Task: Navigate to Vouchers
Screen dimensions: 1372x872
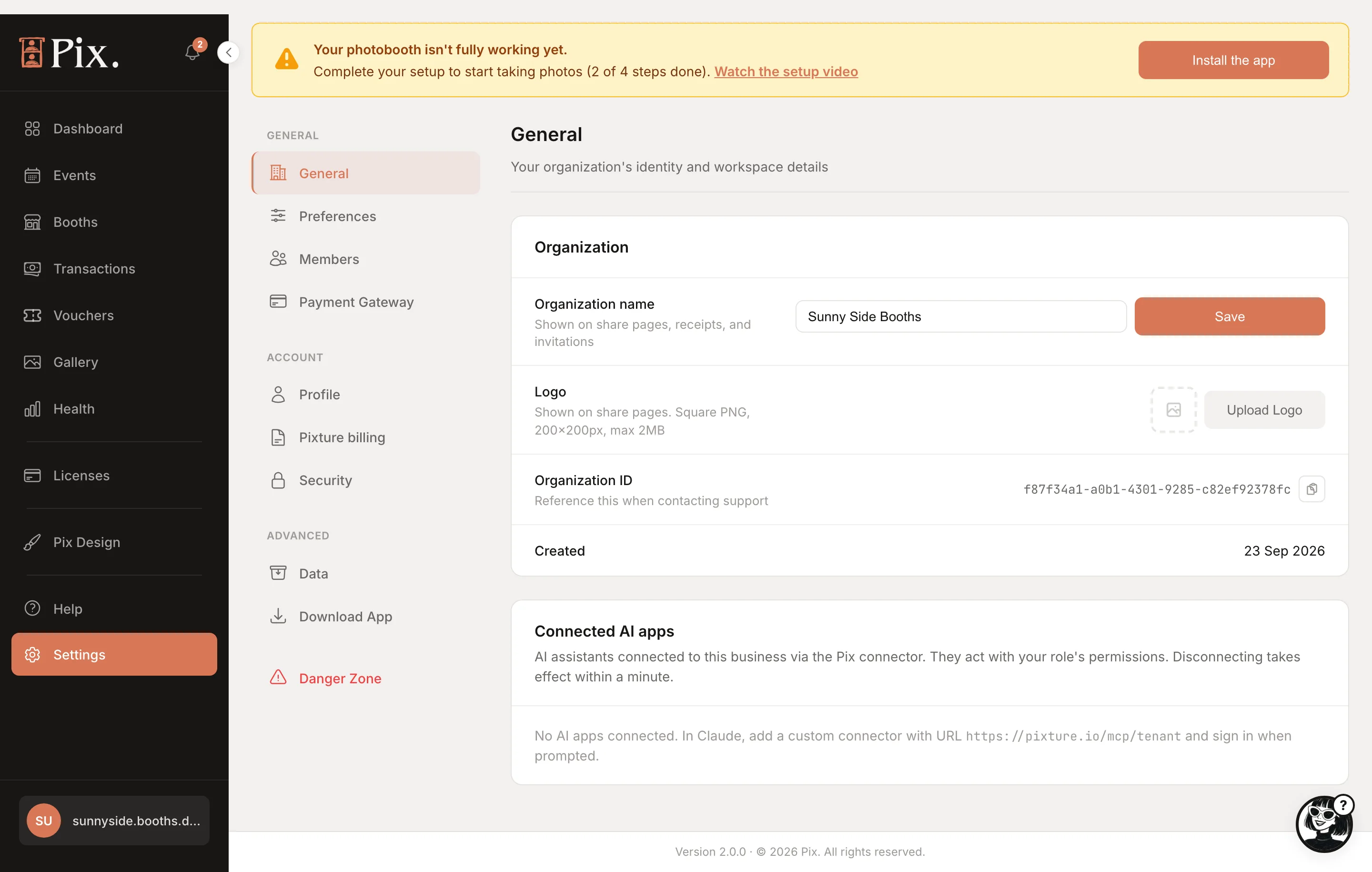Action: point(114,315)
